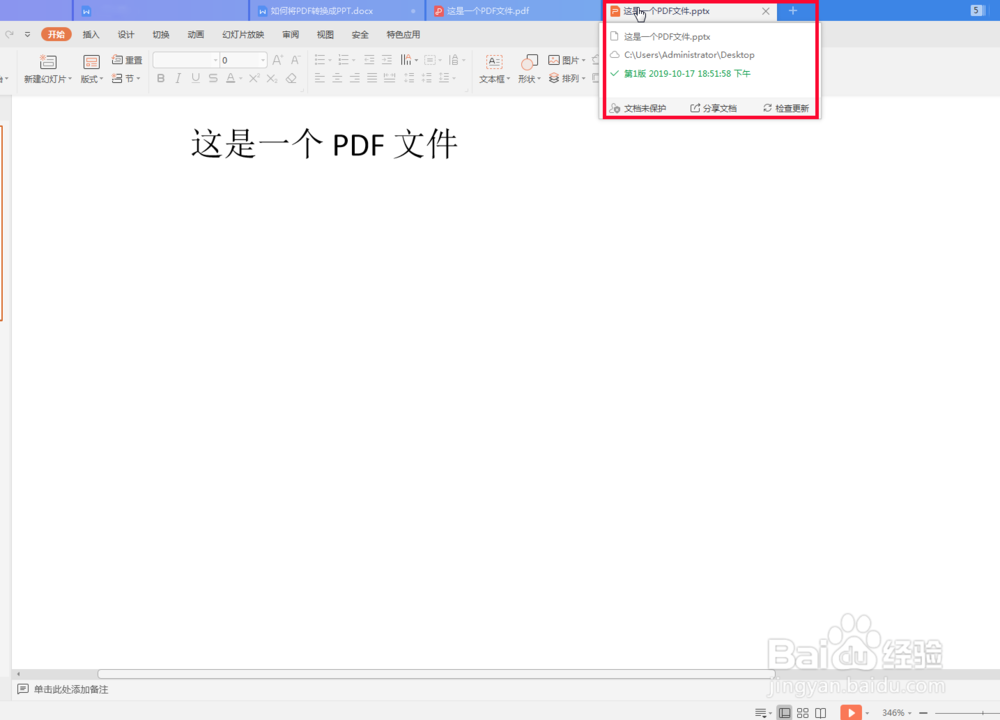This screenshot has width=1000, height=720.
Task: Insert a Picture (图片)
Action: coord(566,60)
